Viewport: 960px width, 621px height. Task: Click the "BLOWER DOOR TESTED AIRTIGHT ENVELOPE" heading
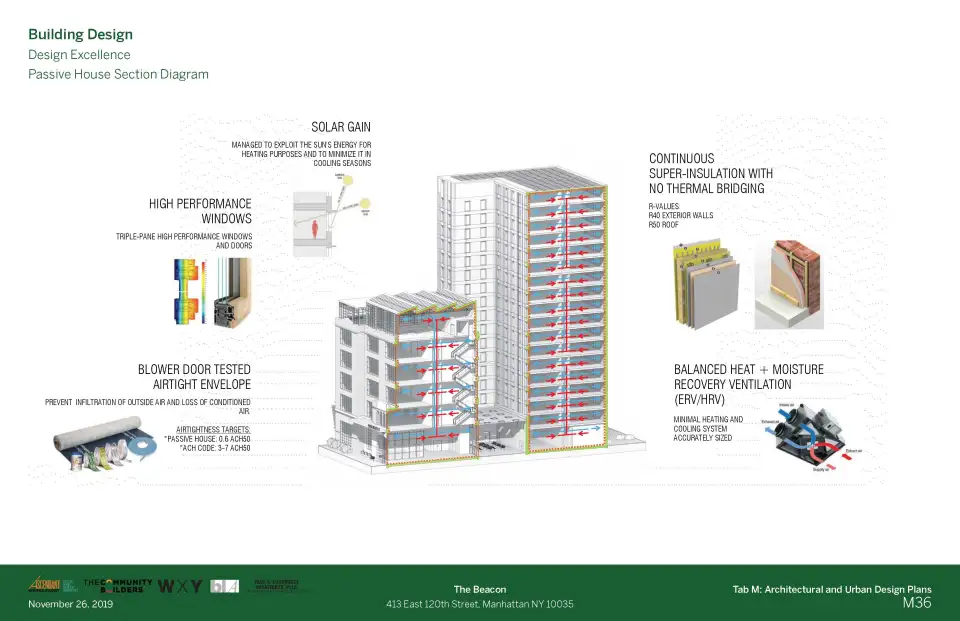click(x=193, y=377)
